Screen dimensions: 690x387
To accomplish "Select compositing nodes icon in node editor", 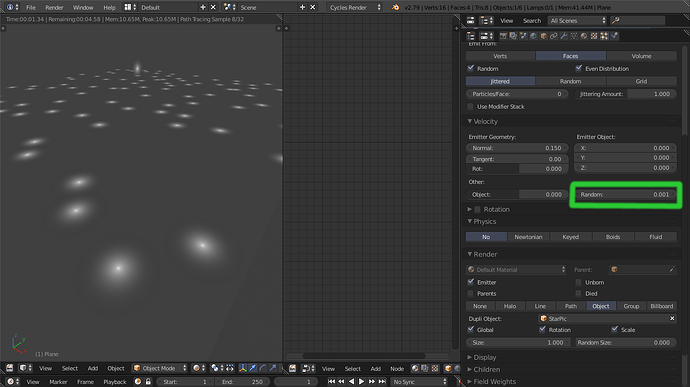I will click(x=425, y=368).
